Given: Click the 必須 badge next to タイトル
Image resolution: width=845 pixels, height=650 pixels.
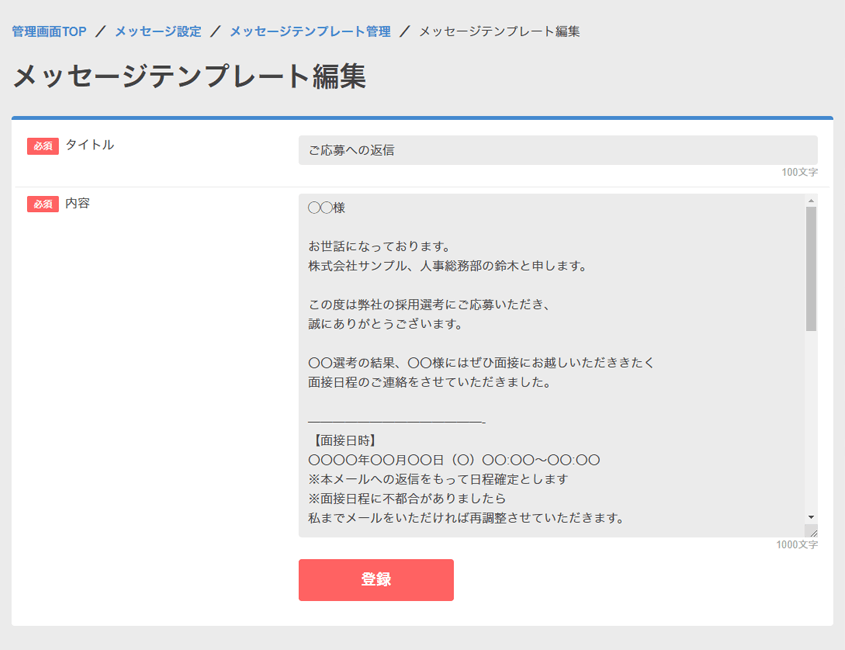Looking at the screenshot, I should (x=41, y=146).
